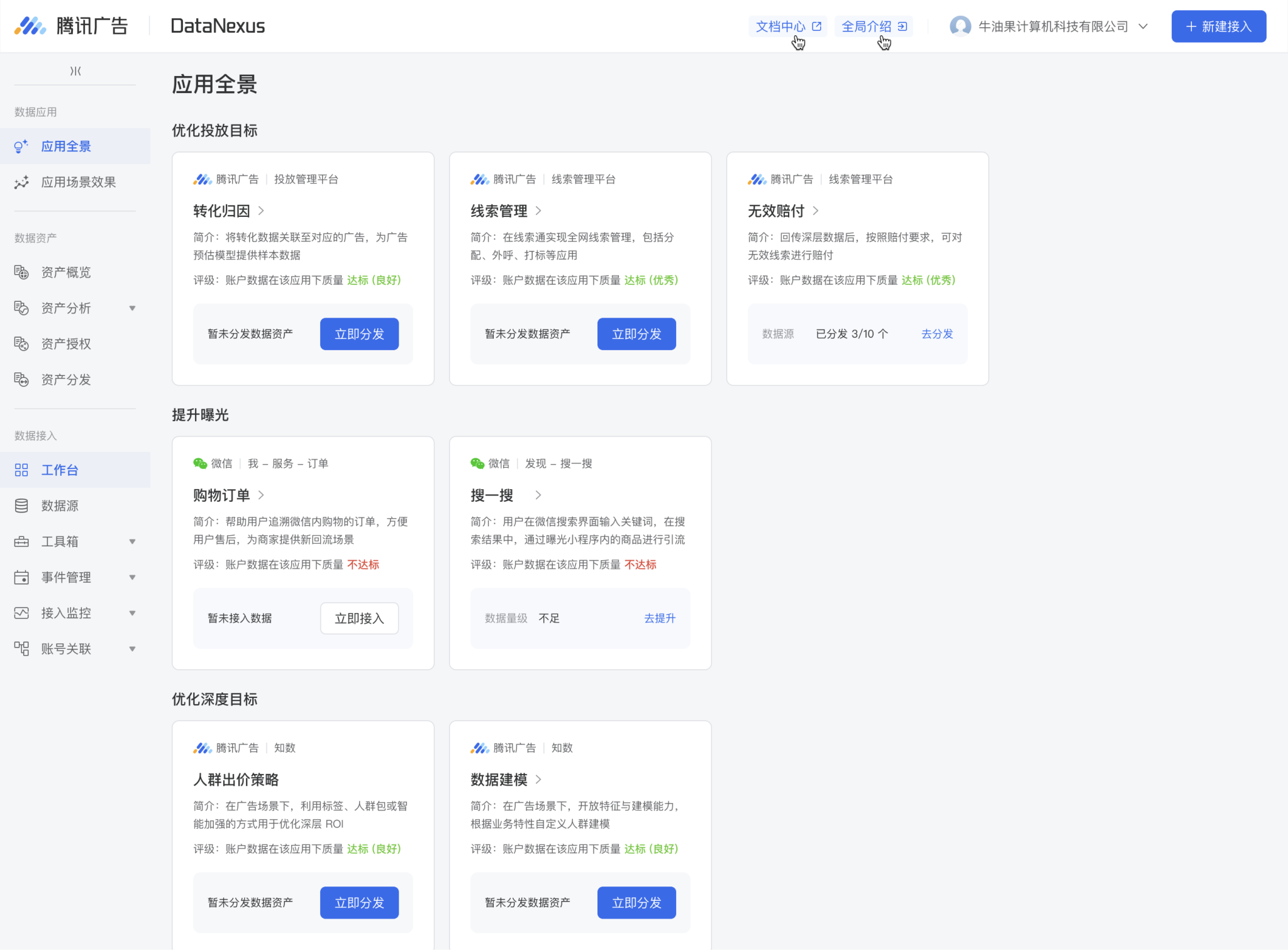Click the DataNexus product name
The image size is (1288, 950).
(218, 26)
